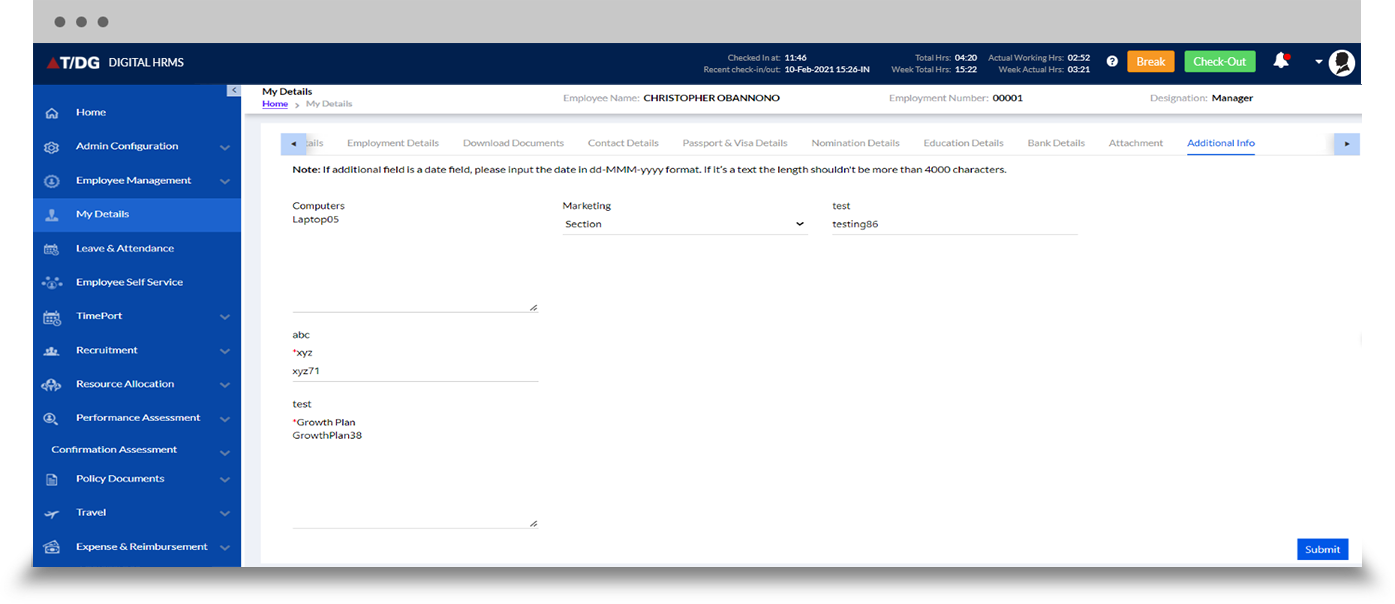Screen dimensions: 1395x604
Task: Click the Submit button
Action: tap(1322, 549)
